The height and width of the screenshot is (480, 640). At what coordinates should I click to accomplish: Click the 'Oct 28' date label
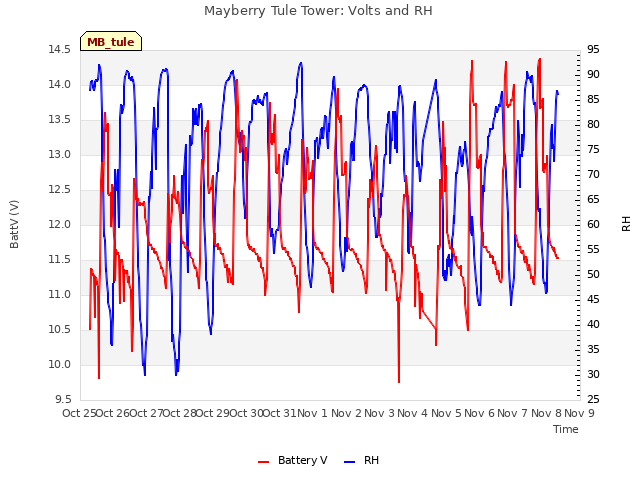180,413
